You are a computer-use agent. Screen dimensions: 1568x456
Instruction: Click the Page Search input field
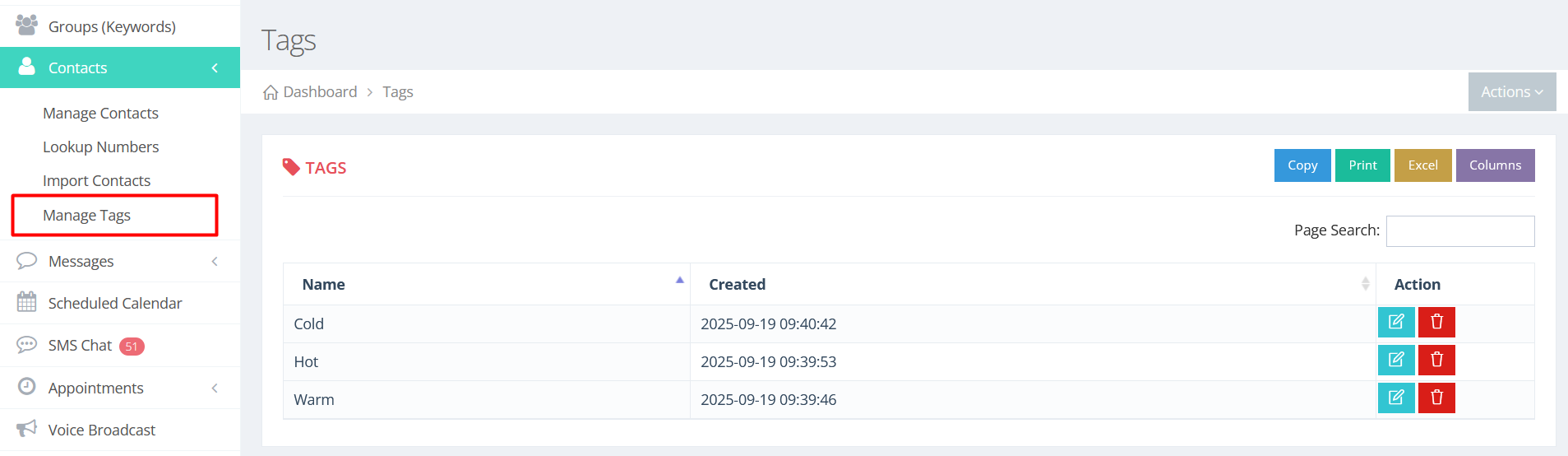[x=1459, y=231]
